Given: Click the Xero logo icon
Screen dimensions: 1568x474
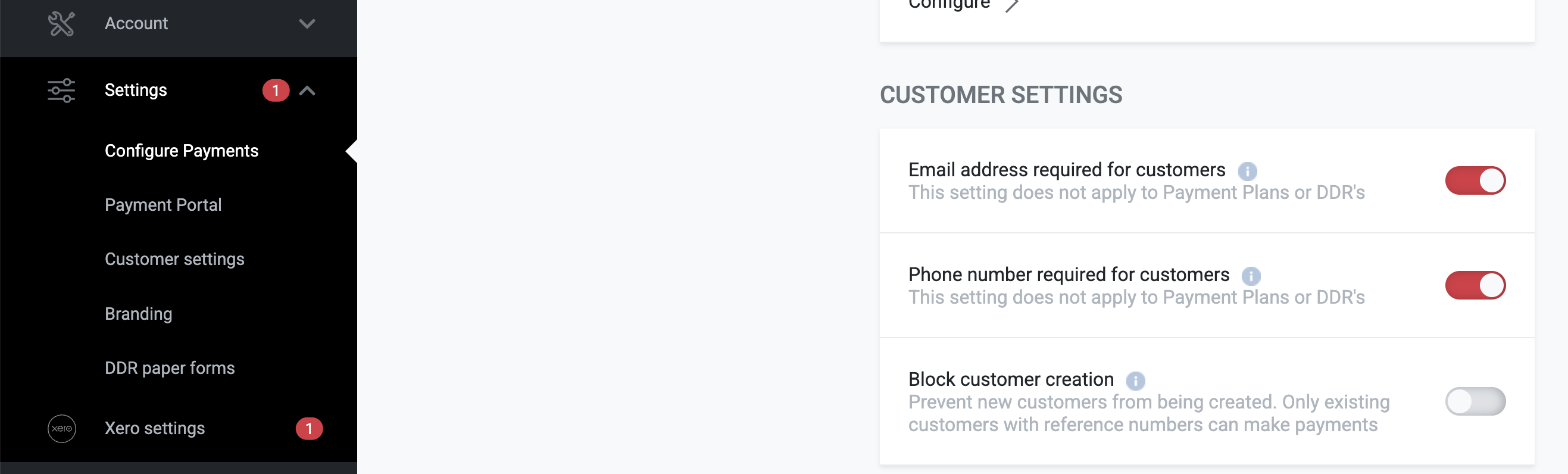Looking at the screenshot, I should click(61, 428).
